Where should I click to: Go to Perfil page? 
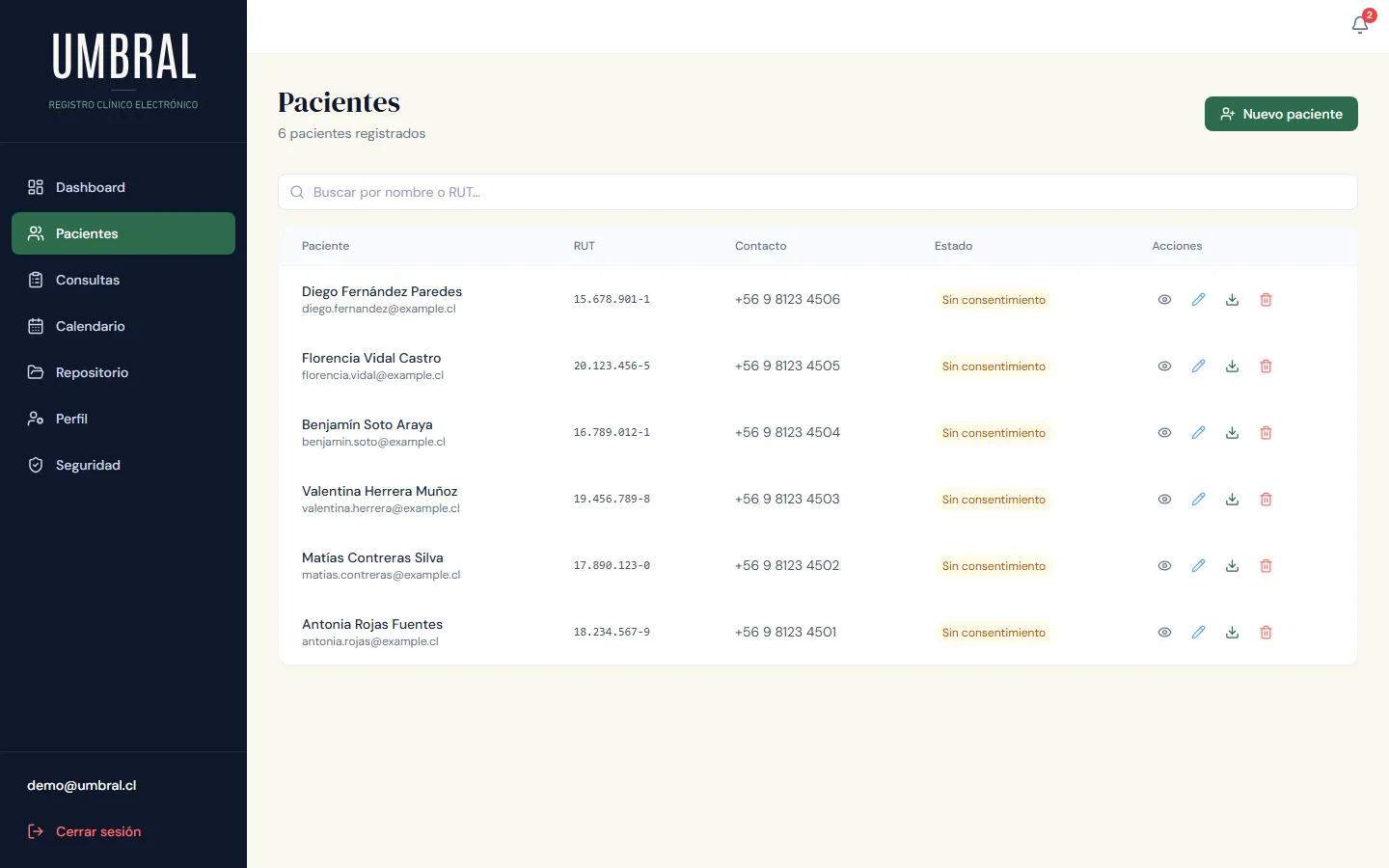pyautogui.click(x=123, y=419)
